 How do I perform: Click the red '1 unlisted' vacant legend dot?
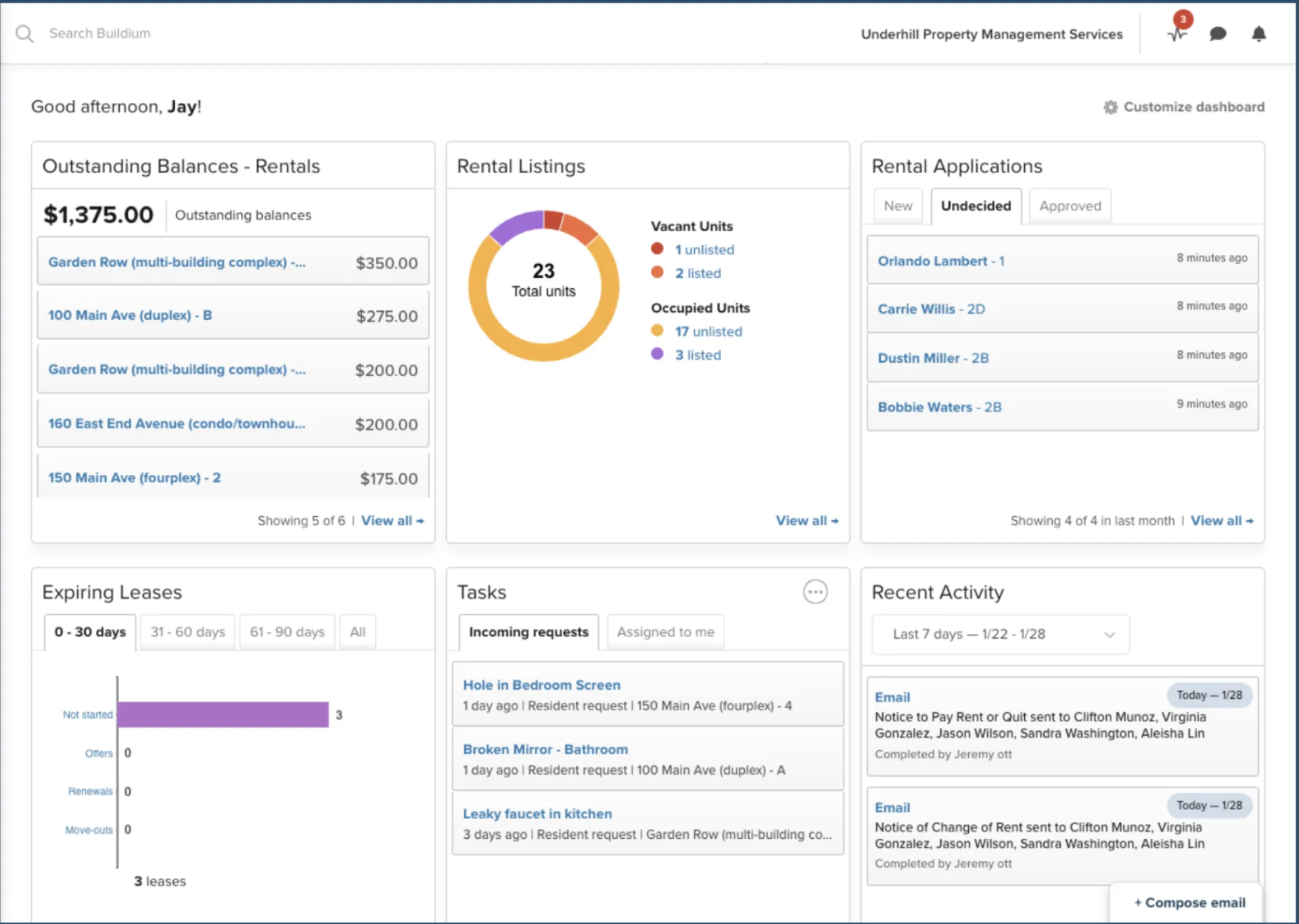coord(657,248)
